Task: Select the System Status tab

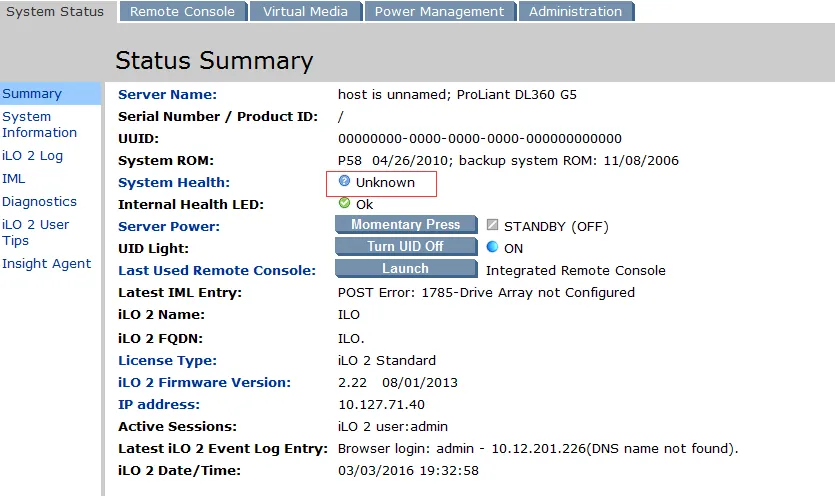Action: pyautogui.click(x=55, y=12)
